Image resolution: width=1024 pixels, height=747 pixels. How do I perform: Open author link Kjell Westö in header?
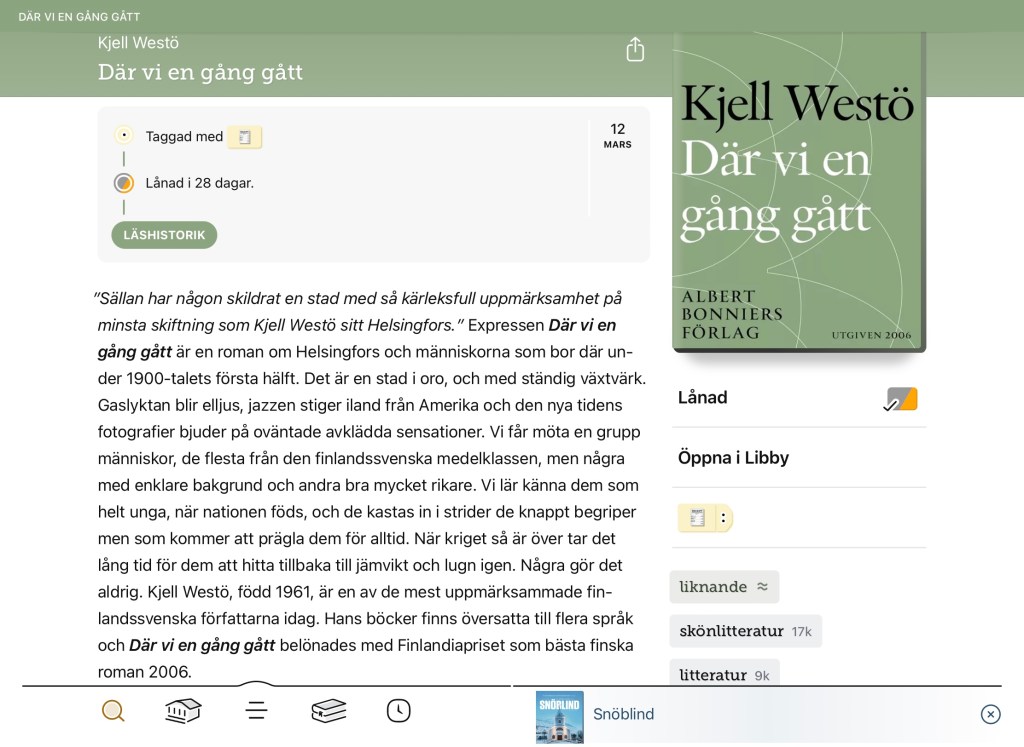coord(138,43)
